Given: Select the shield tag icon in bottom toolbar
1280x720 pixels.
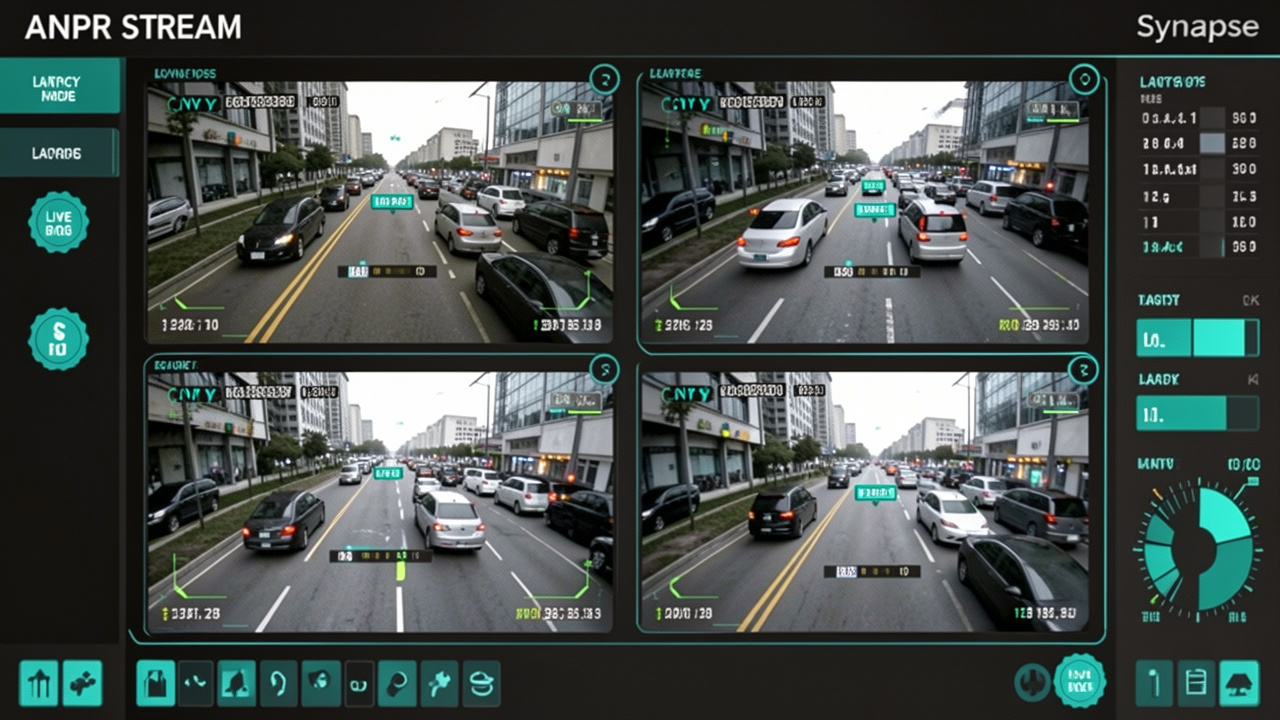Looking at the screenshot, I should click(x=319, y=684).
